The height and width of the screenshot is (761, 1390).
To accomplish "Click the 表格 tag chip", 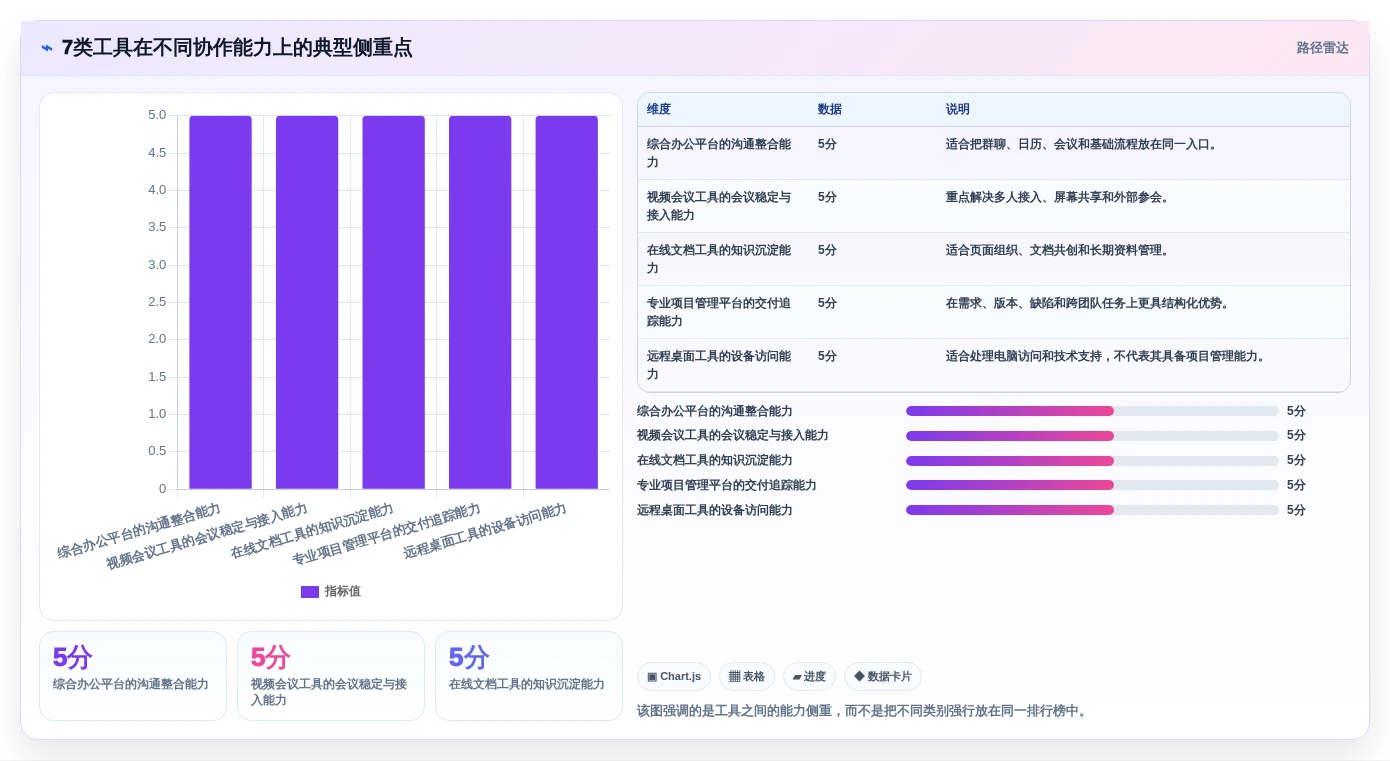I will tap(747, 677).
